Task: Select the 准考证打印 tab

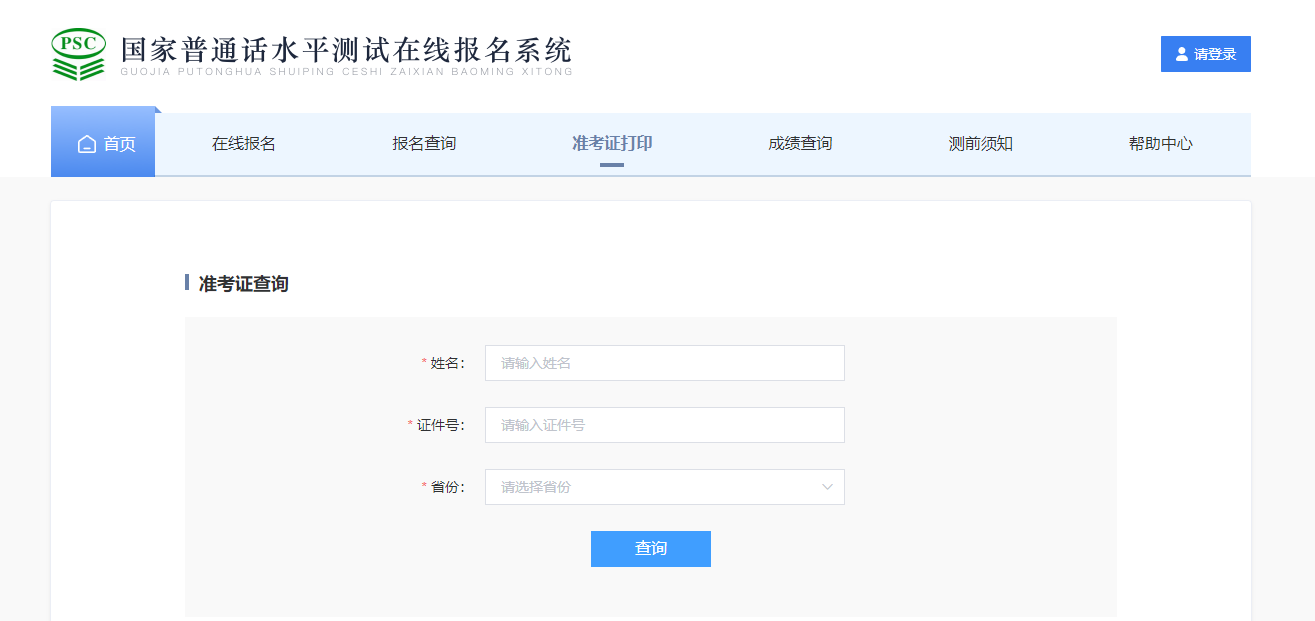Action: click(x=612, y=143)
